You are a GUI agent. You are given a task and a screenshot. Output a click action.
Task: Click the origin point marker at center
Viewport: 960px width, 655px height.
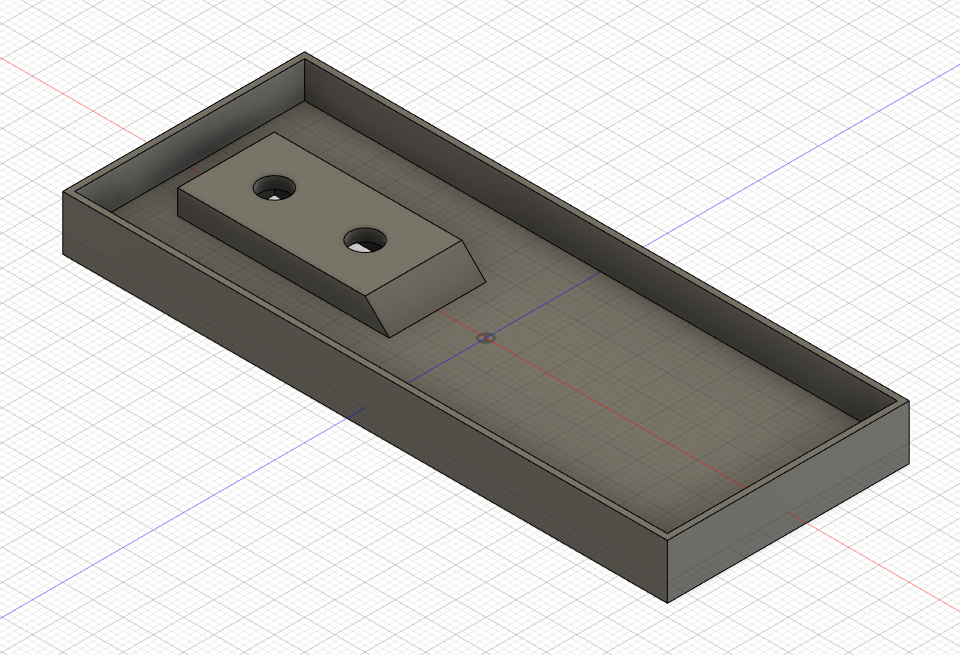pyautogui.click(x=486, y=337)
